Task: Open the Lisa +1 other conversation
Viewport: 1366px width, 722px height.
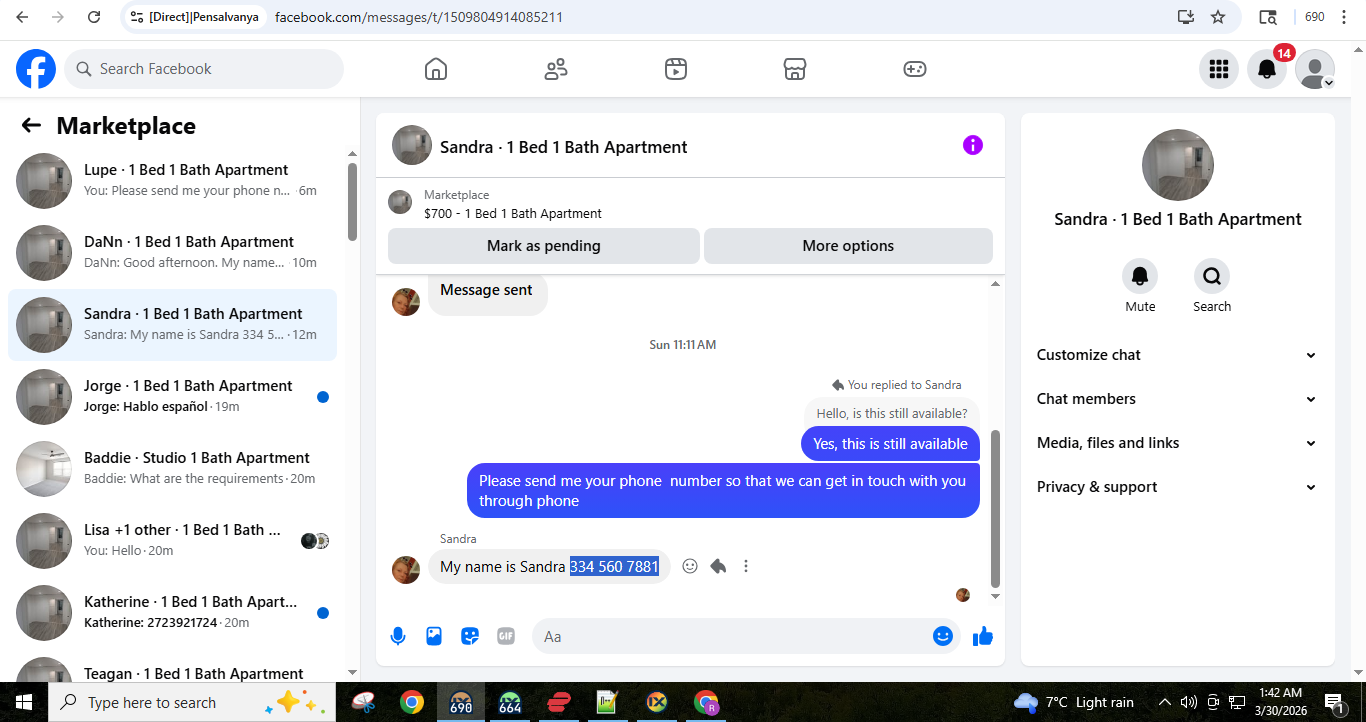Action: (x=172, y=541)
